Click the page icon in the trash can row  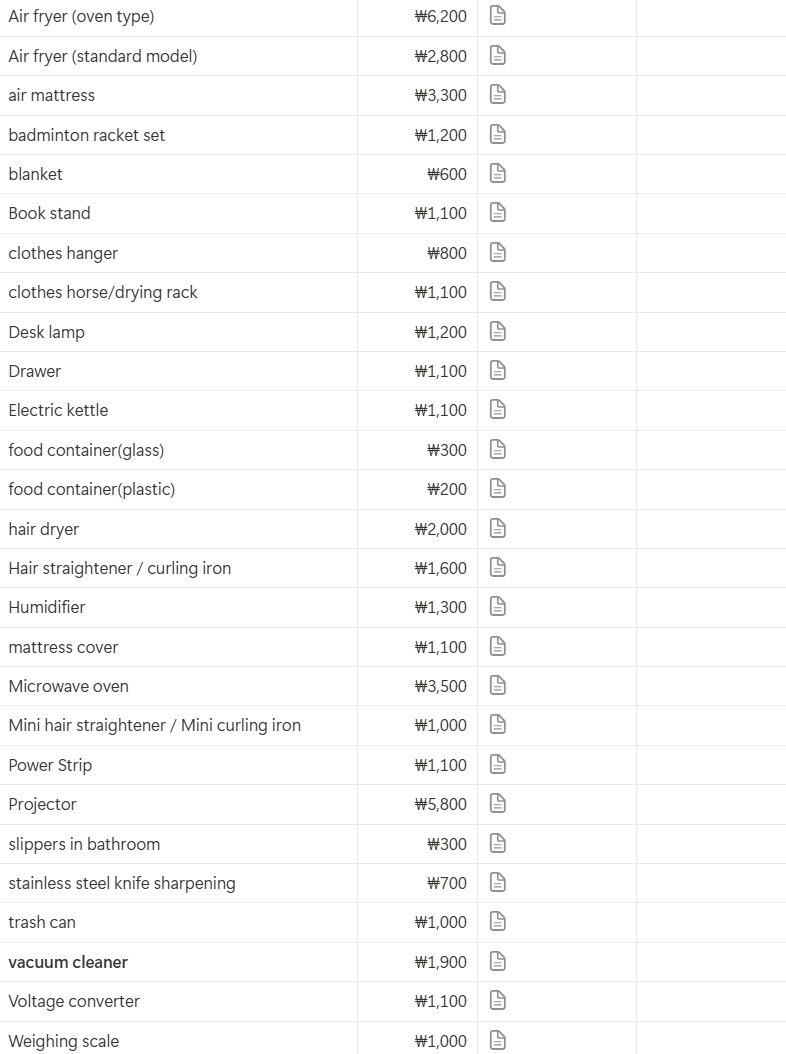tap(498, 922)
